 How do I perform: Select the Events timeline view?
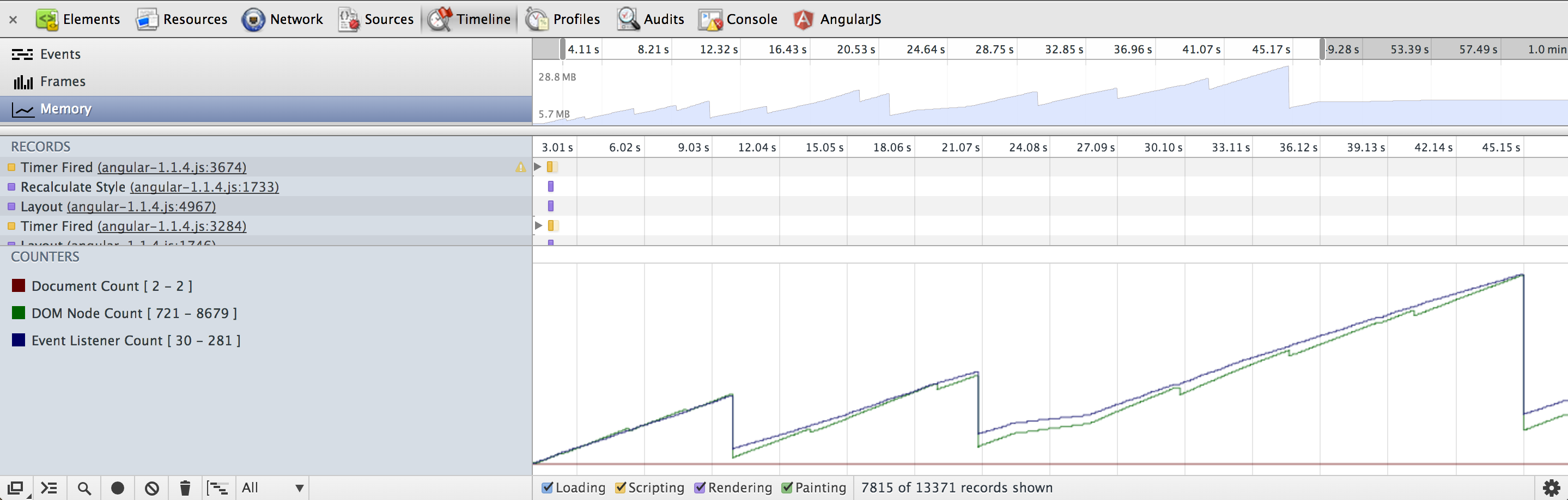pyautogui.click(x=266, y=54)
